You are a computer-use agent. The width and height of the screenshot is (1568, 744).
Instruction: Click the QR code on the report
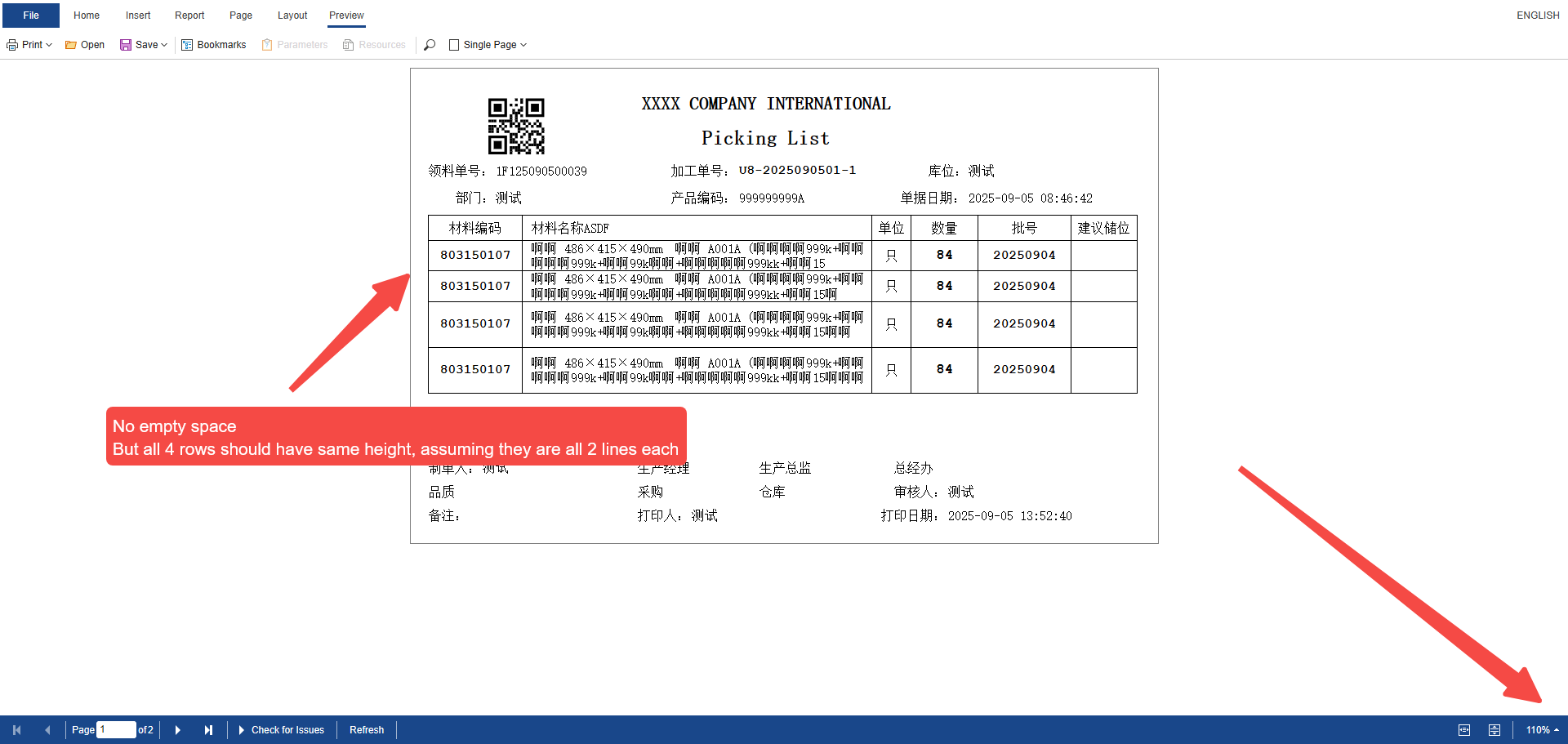(515, 126)
